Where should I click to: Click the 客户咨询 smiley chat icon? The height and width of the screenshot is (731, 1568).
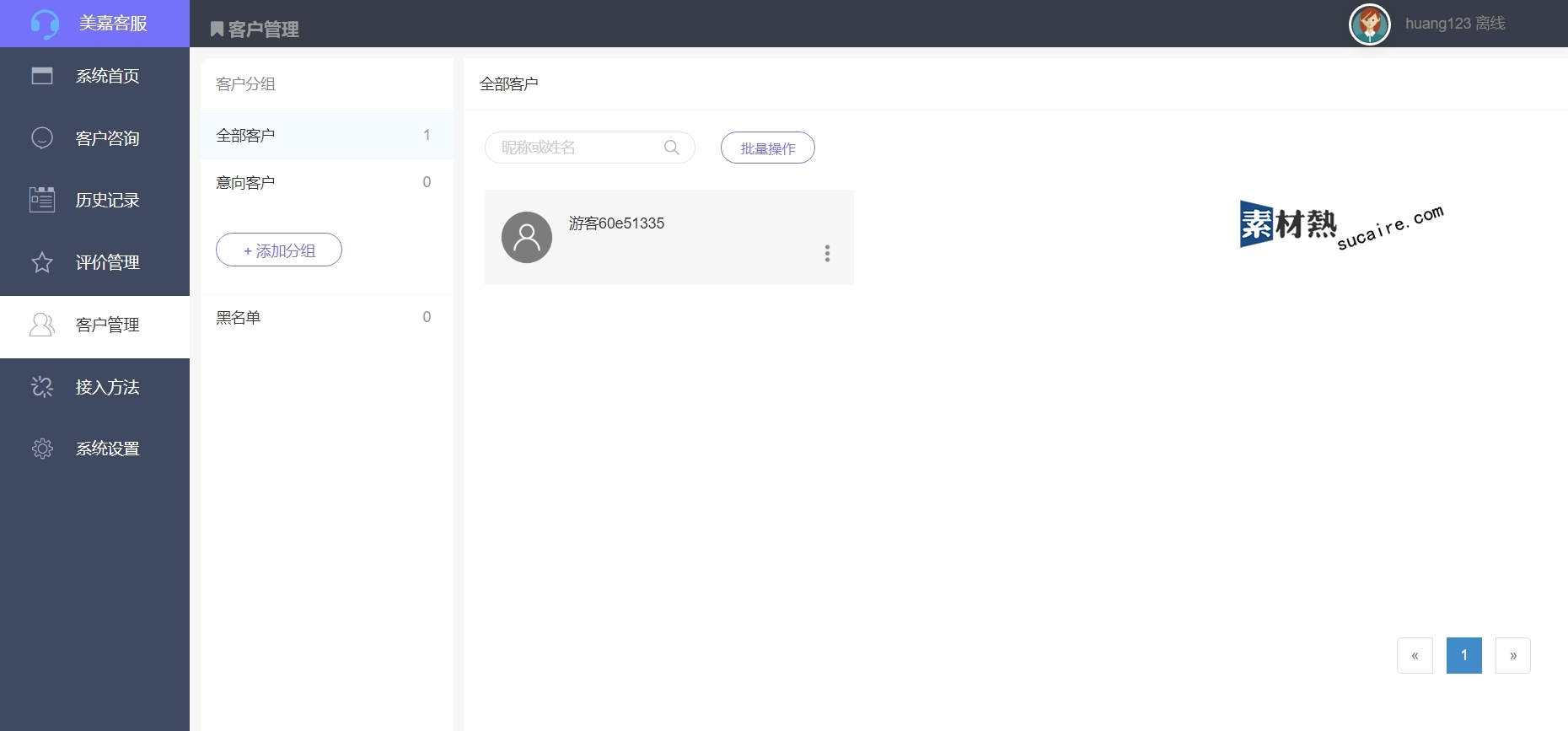(42, 137)
